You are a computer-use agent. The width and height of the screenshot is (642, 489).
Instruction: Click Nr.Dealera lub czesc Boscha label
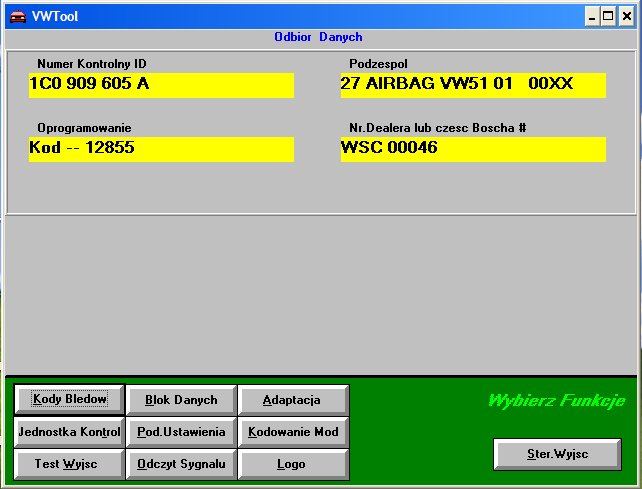click(438, 128)
